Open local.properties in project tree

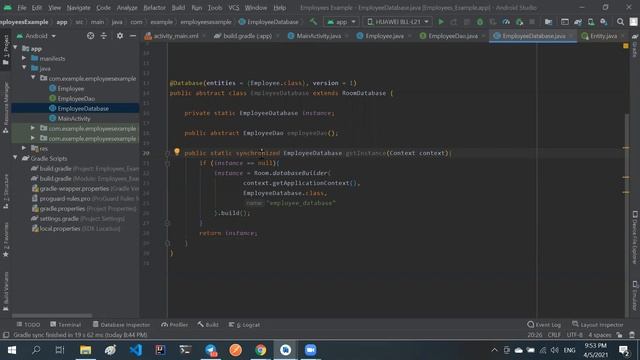point(76,229)
